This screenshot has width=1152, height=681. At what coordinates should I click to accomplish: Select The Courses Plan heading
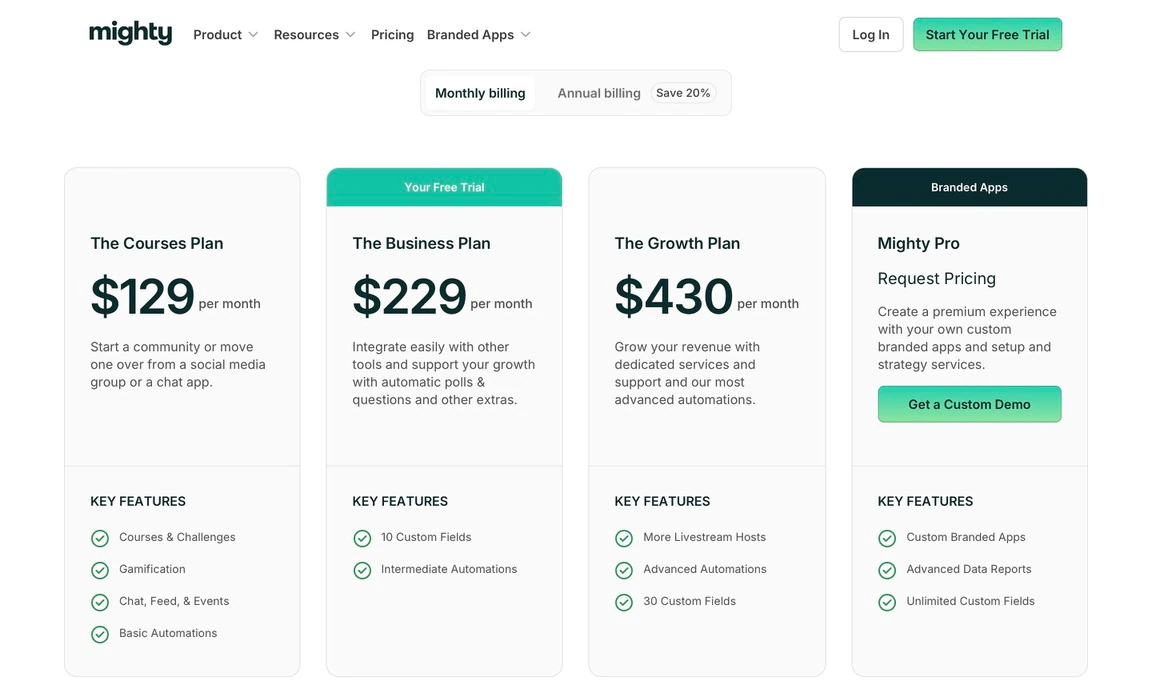pos(156,243)
